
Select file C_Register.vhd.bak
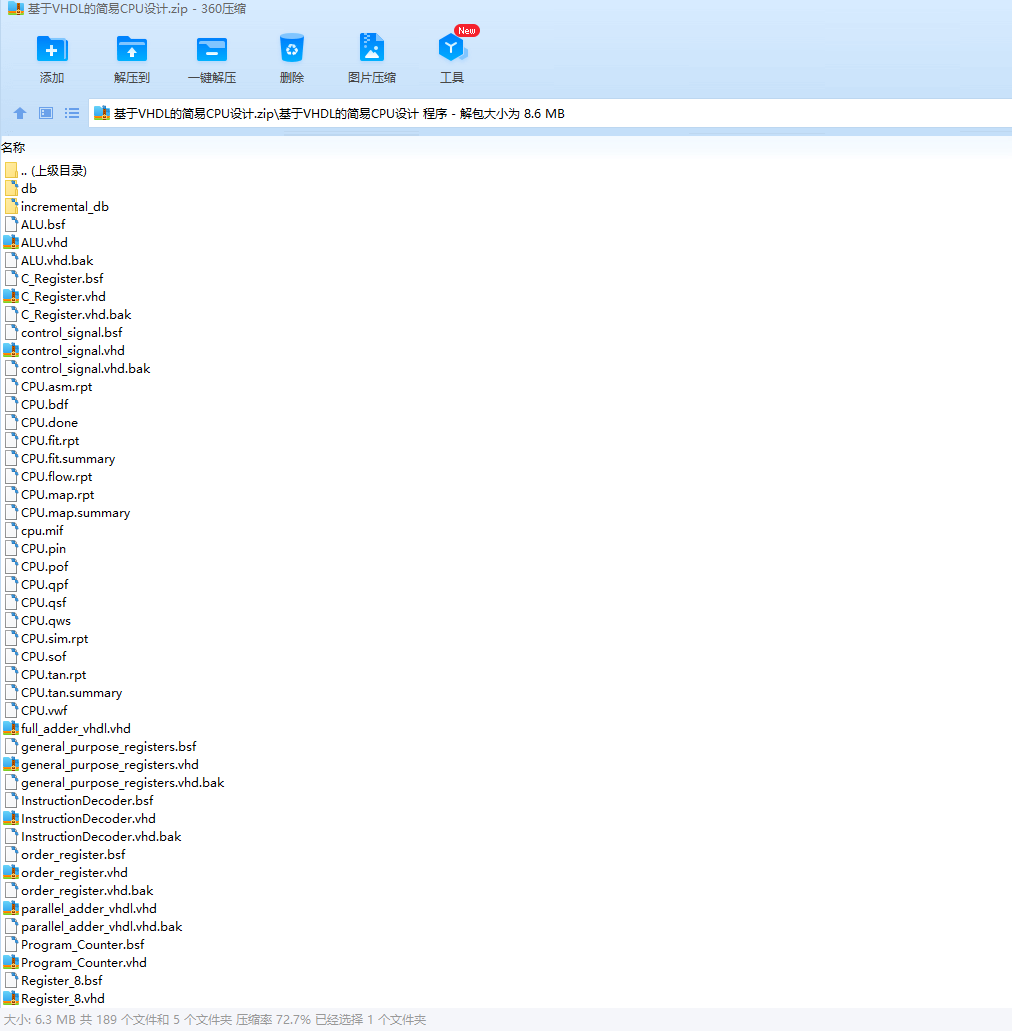pyautogui.click(x=76, y=315)
